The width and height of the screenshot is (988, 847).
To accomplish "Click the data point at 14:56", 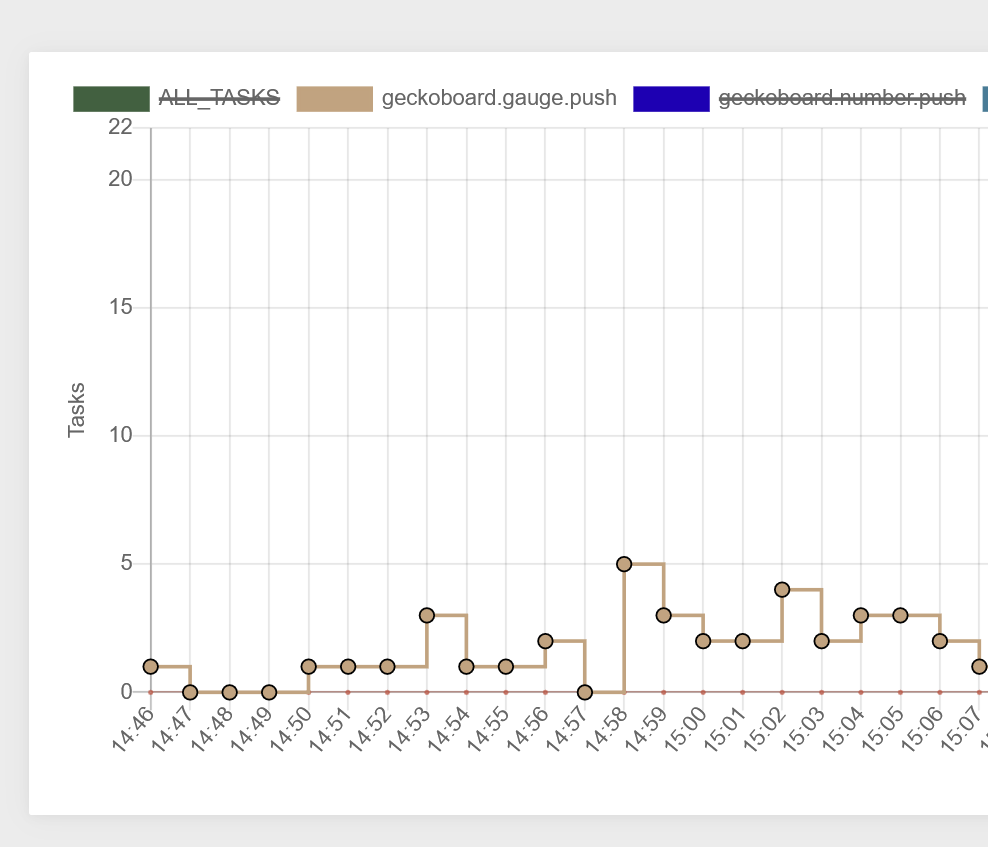I will 545,641.
